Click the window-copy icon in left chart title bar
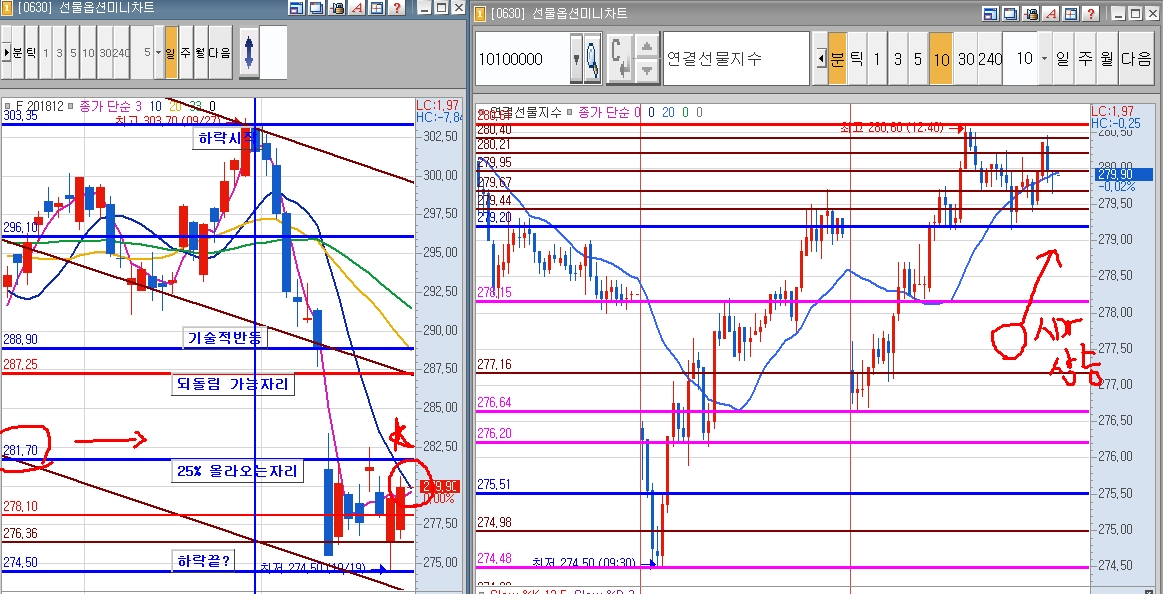This screenshot has width=1163, height=594. pos(316,8)
